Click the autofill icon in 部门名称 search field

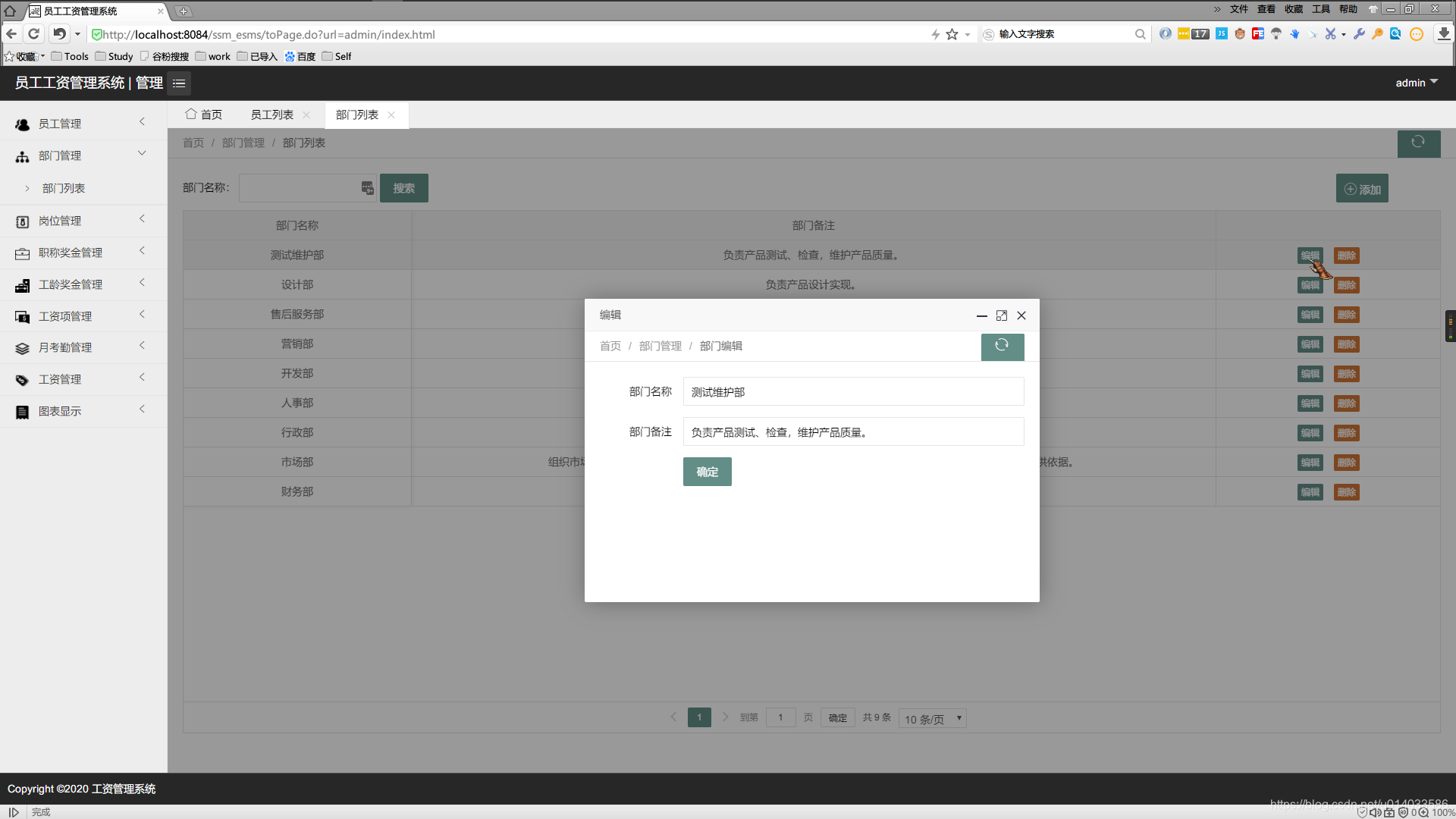(x=367, y=188)
